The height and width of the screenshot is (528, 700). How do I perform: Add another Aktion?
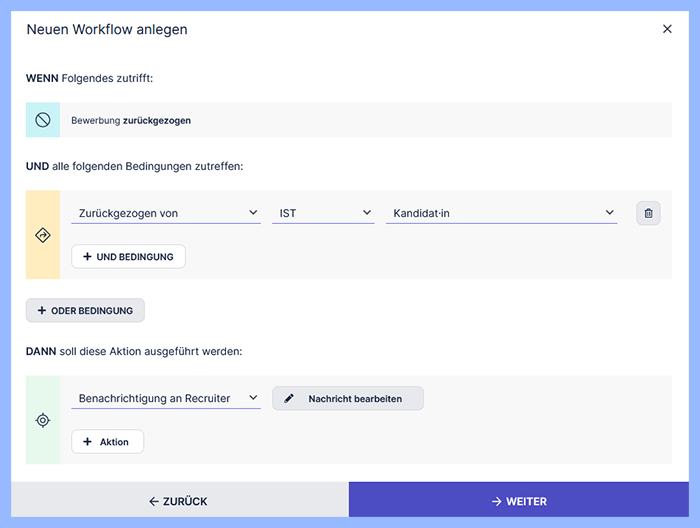[x=108, y=441]
